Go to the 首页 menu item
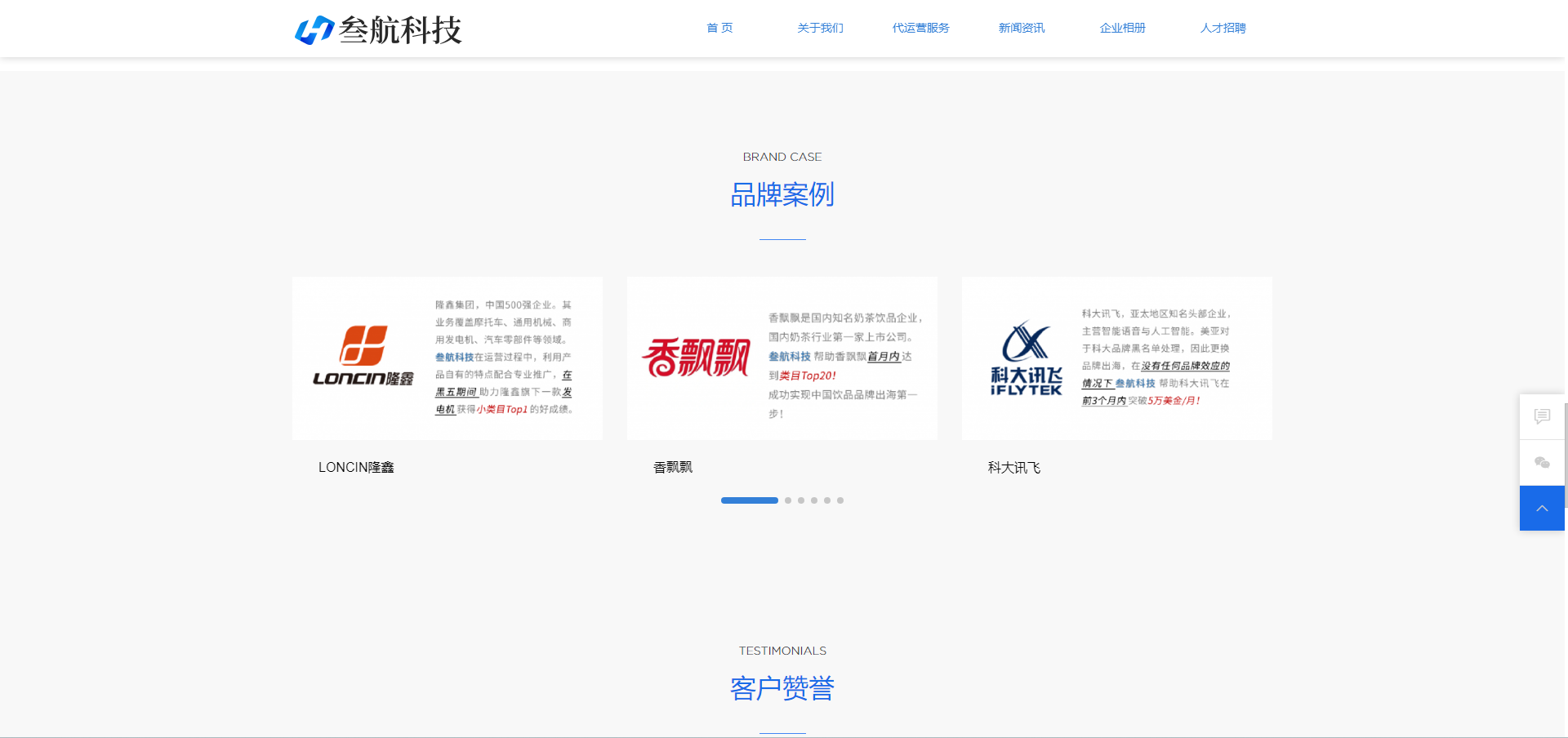The height and width of the screenshot is (738, 1568). (x=719, y=28)
